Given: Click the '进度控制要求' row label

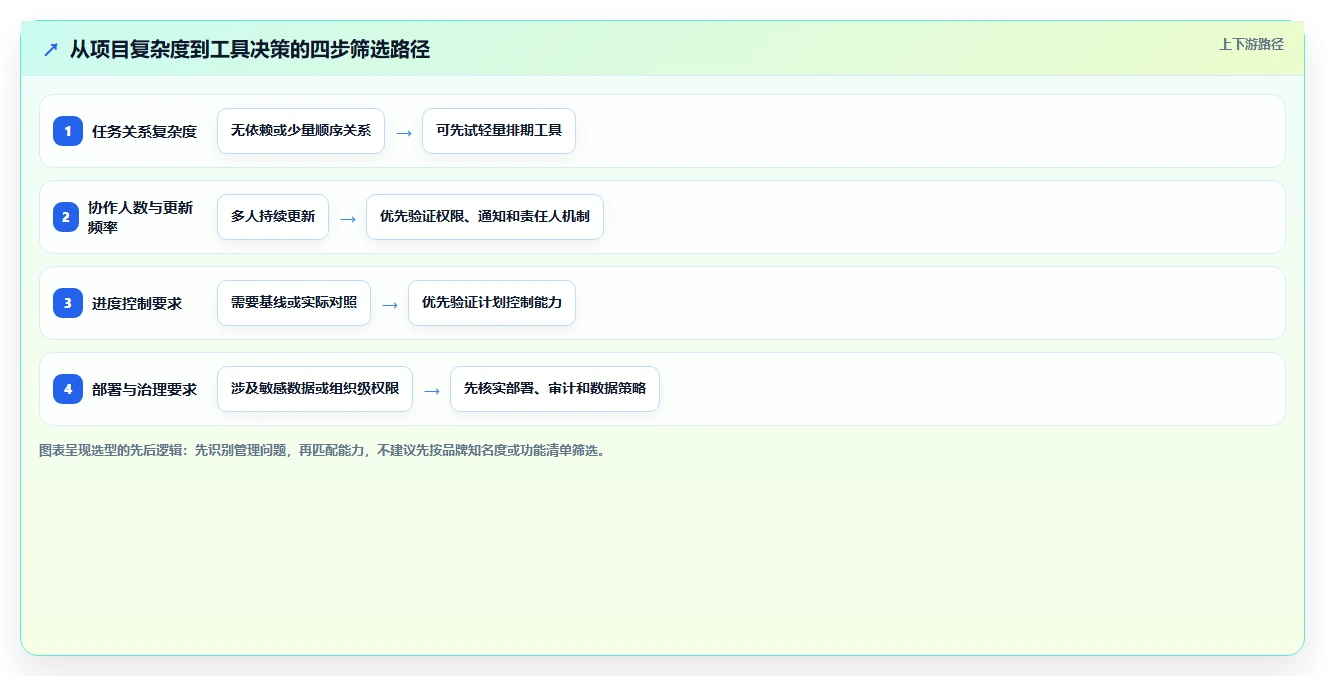Looking at the screenshot, I should (137, 303).
